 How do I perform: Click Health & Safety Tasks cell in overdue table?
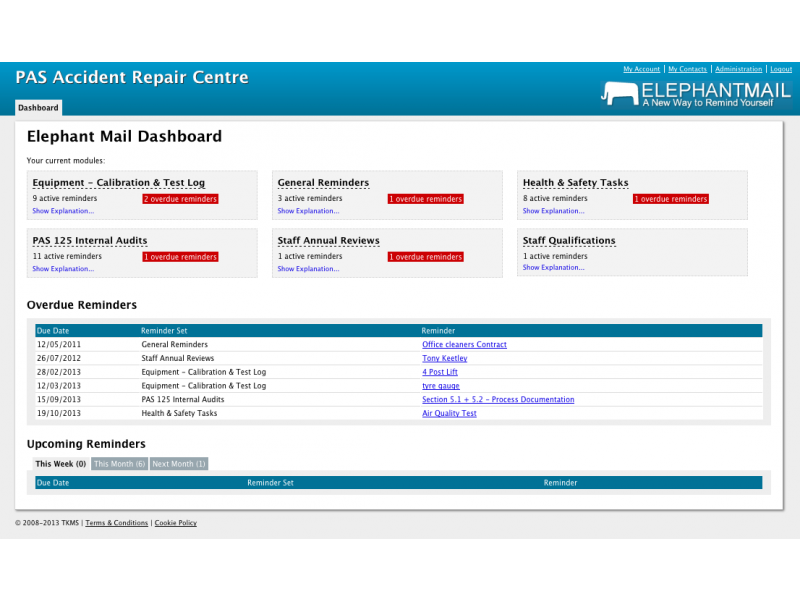click(179, 413)
